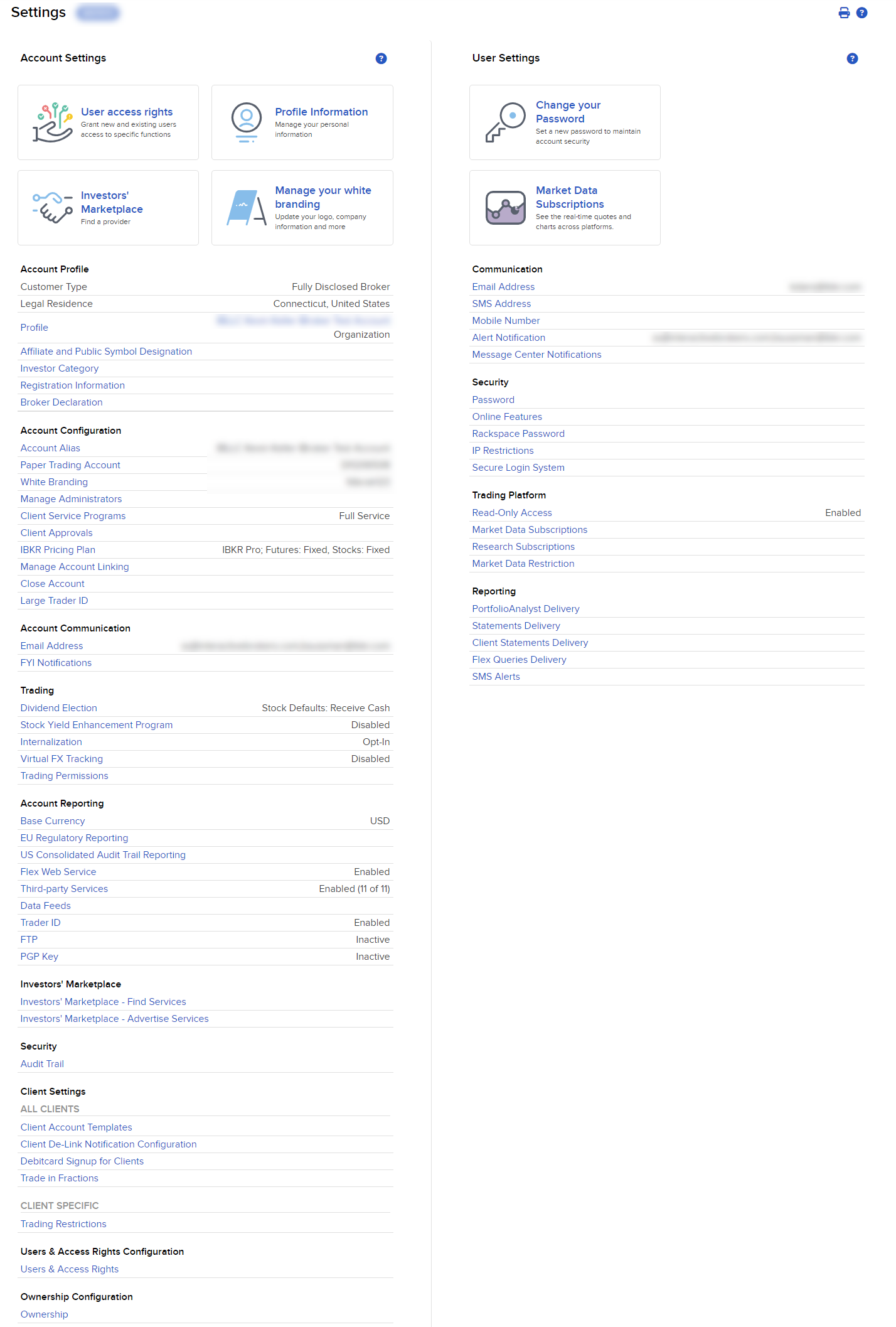The height and width of the screenshot is (1327, 896).
Task: Open SMS Address under Communication
Action: tap(501, 304)
